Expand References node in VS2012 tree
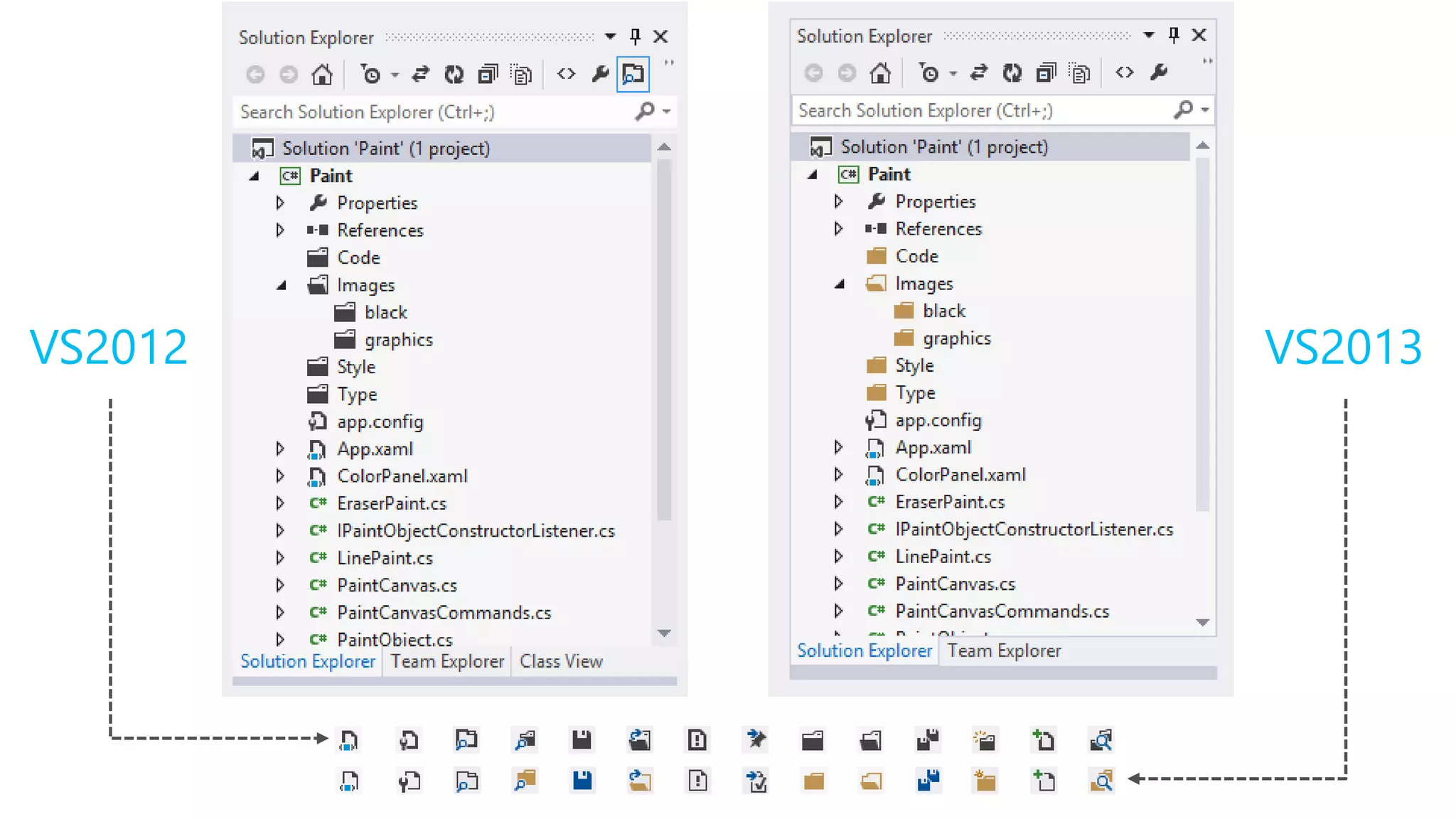This screenshot has height=819, width=1456. (280, 230)
